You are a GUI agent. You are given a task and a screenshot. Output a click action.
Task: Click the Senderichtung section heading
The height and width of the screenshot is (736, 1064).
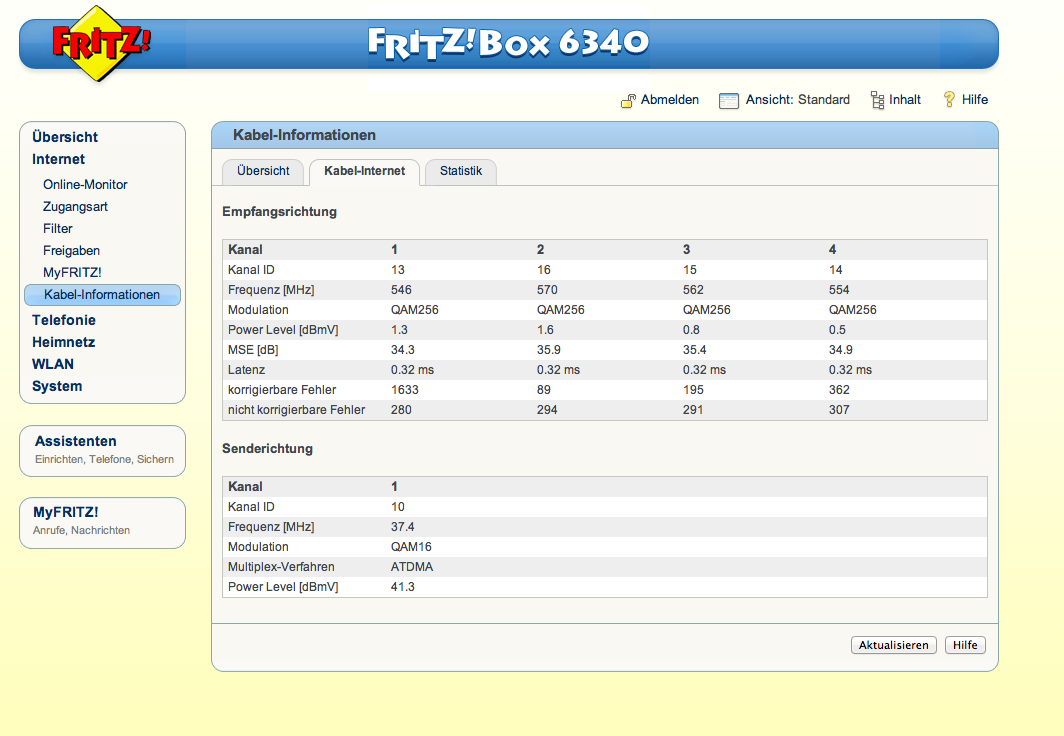click(267, 448)
